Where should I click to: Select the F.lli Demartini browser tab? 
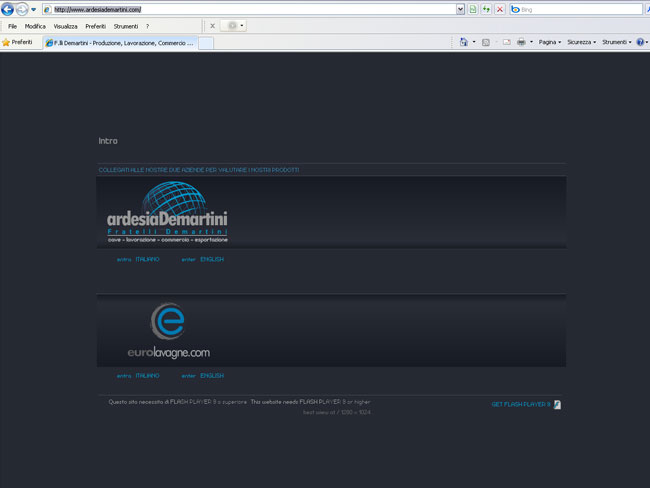pyautogui.click(x=120, y=43)
